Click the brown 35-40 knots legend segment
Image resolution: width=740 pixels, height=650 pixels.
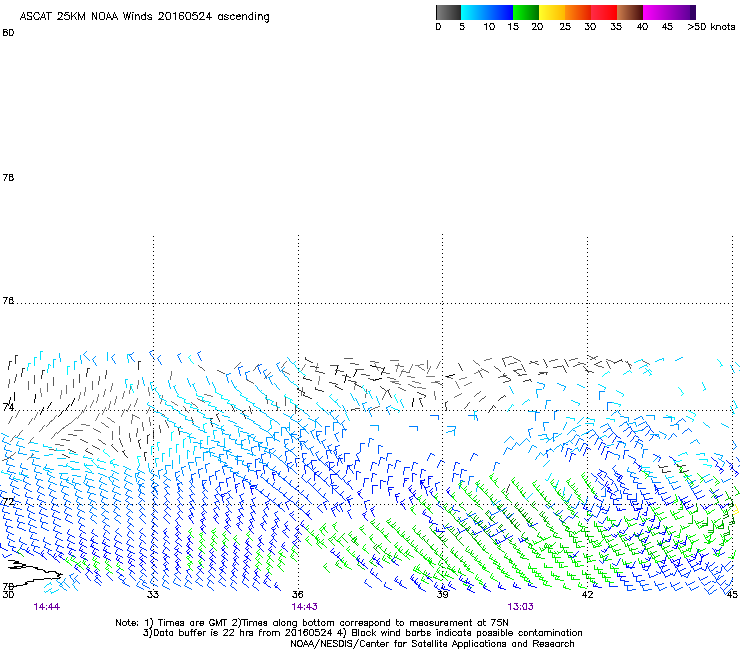630,12
